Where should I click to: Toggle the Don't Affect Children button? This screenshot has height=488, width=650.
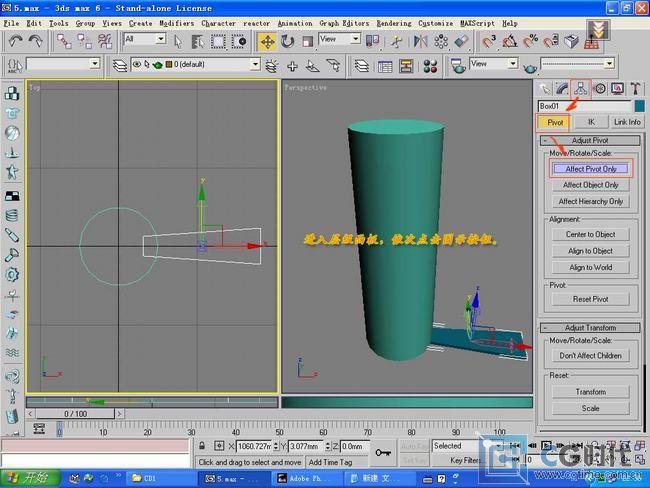pos(591,356)
